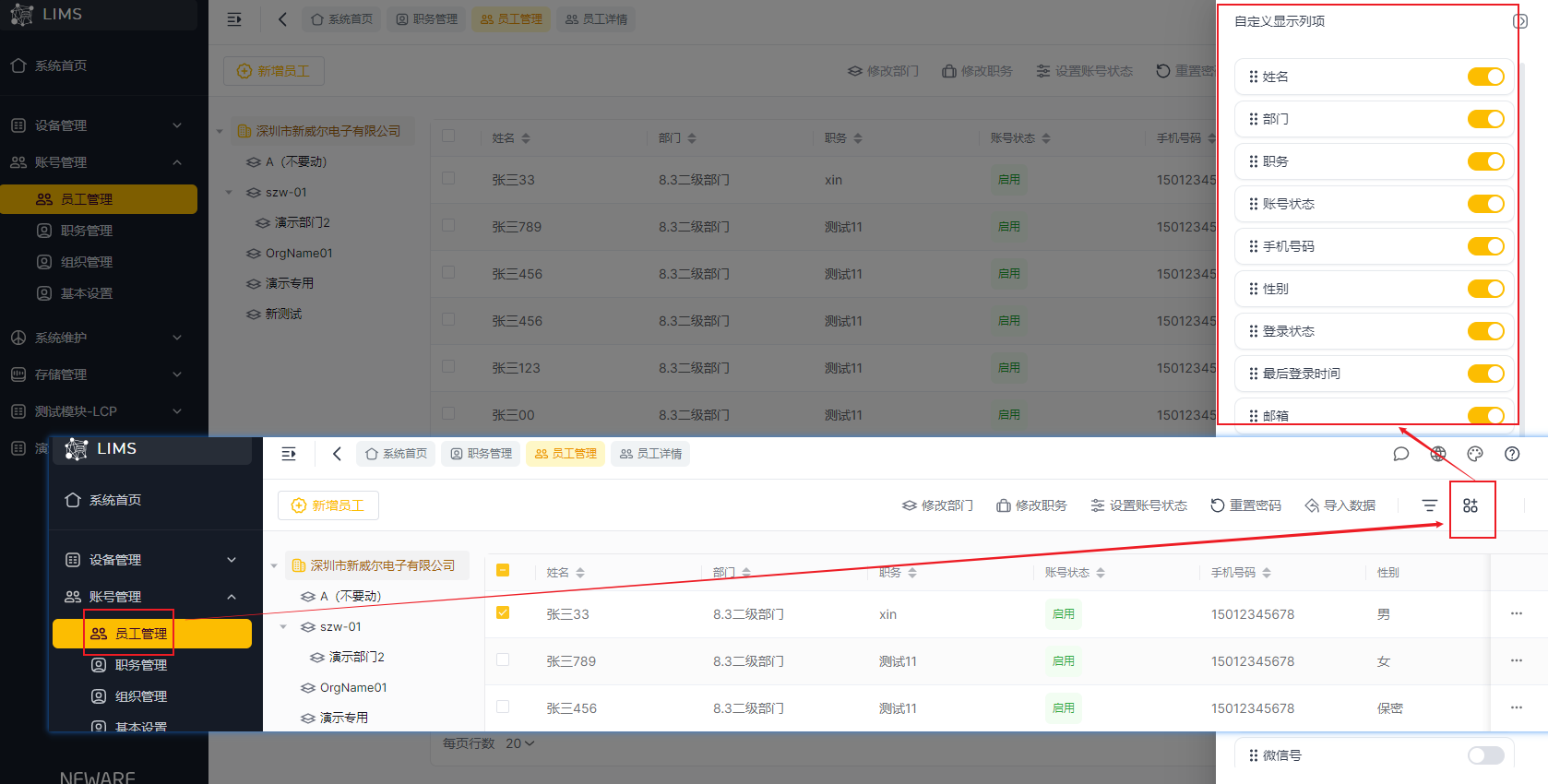Turn off the 账号状态 column switch

tap(1485, 204)
